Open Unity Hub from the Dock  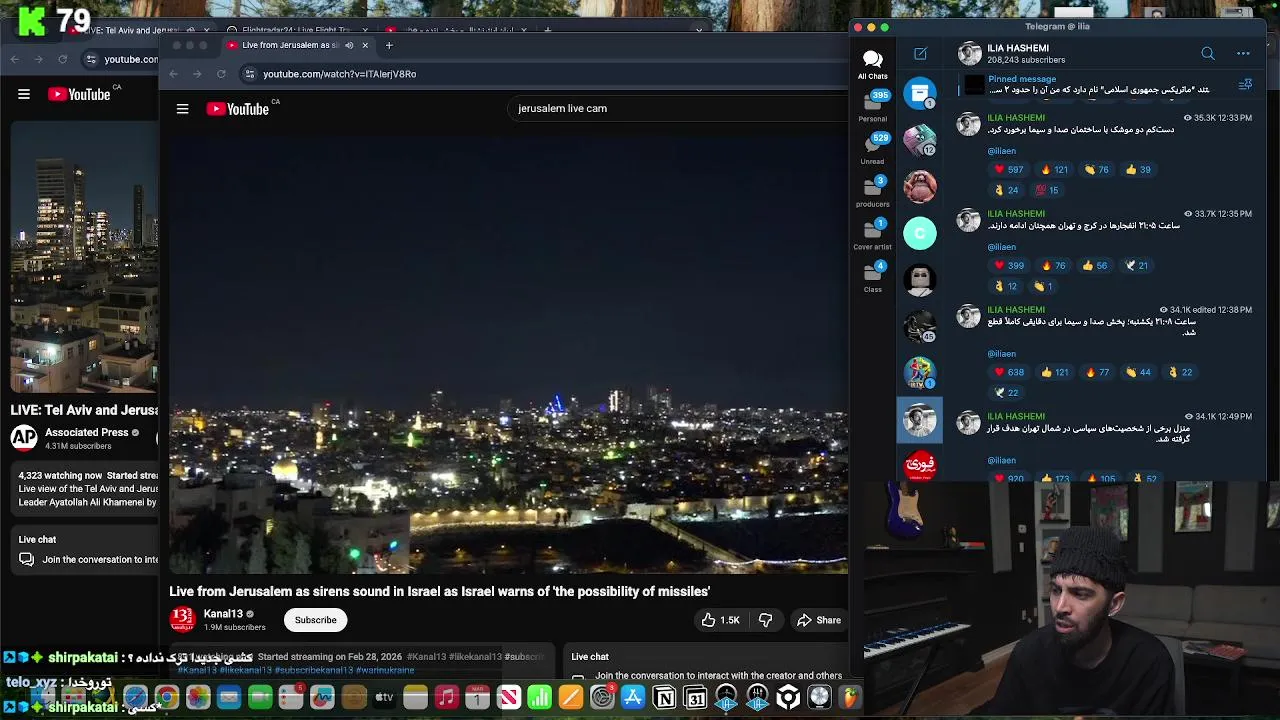click(788, 697)
